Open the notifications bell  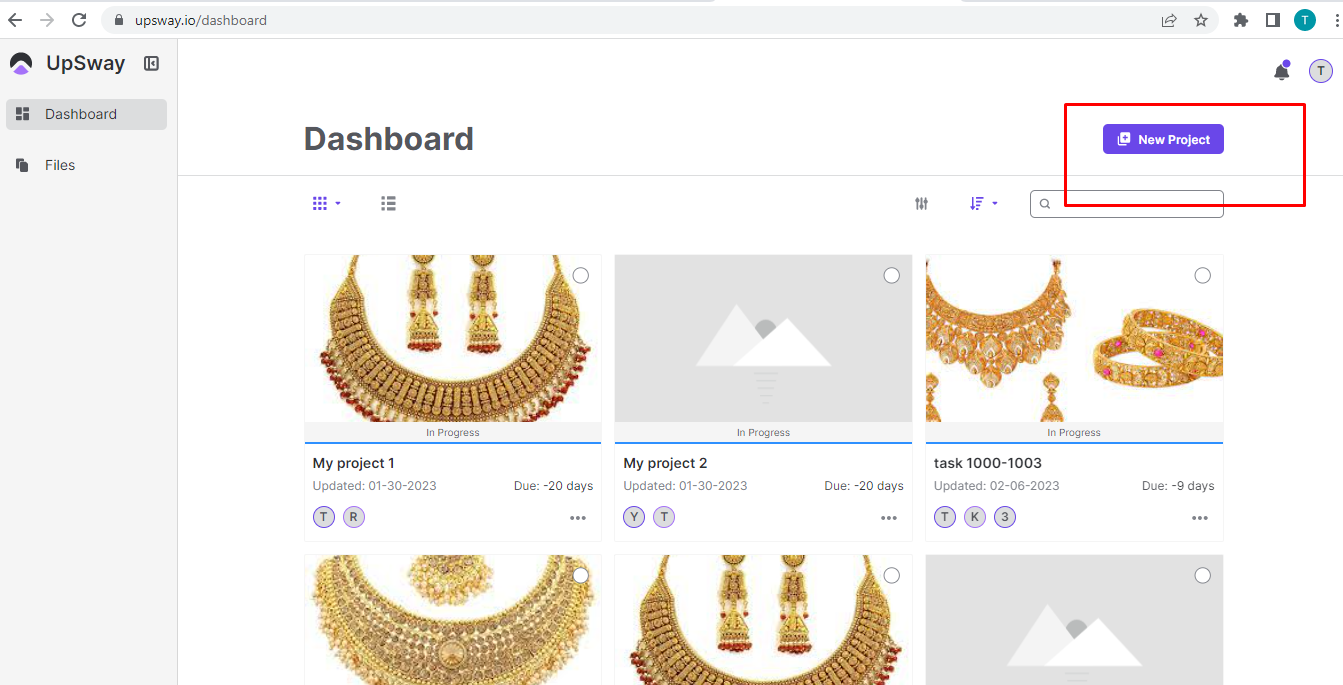(x=1281, y=72)
